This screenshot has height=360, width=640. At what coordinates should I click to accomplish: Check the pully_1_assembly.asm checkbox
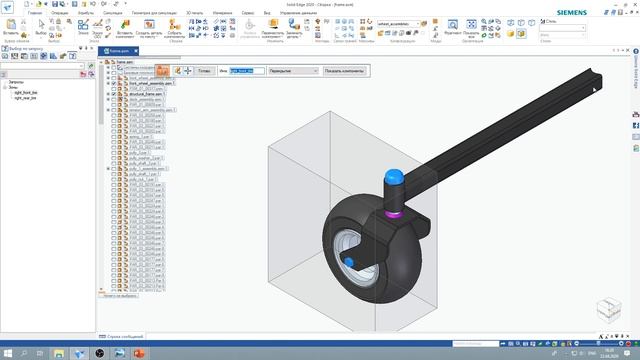[x=114, y=168]
